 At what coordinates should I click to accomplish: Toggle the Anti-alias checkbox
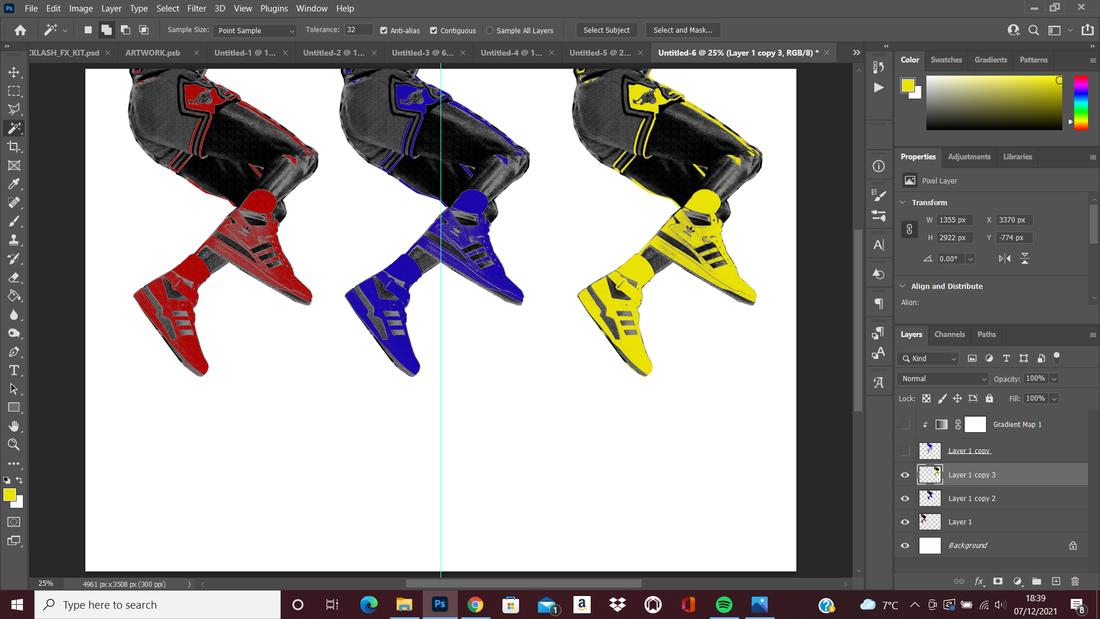[384, 30]
